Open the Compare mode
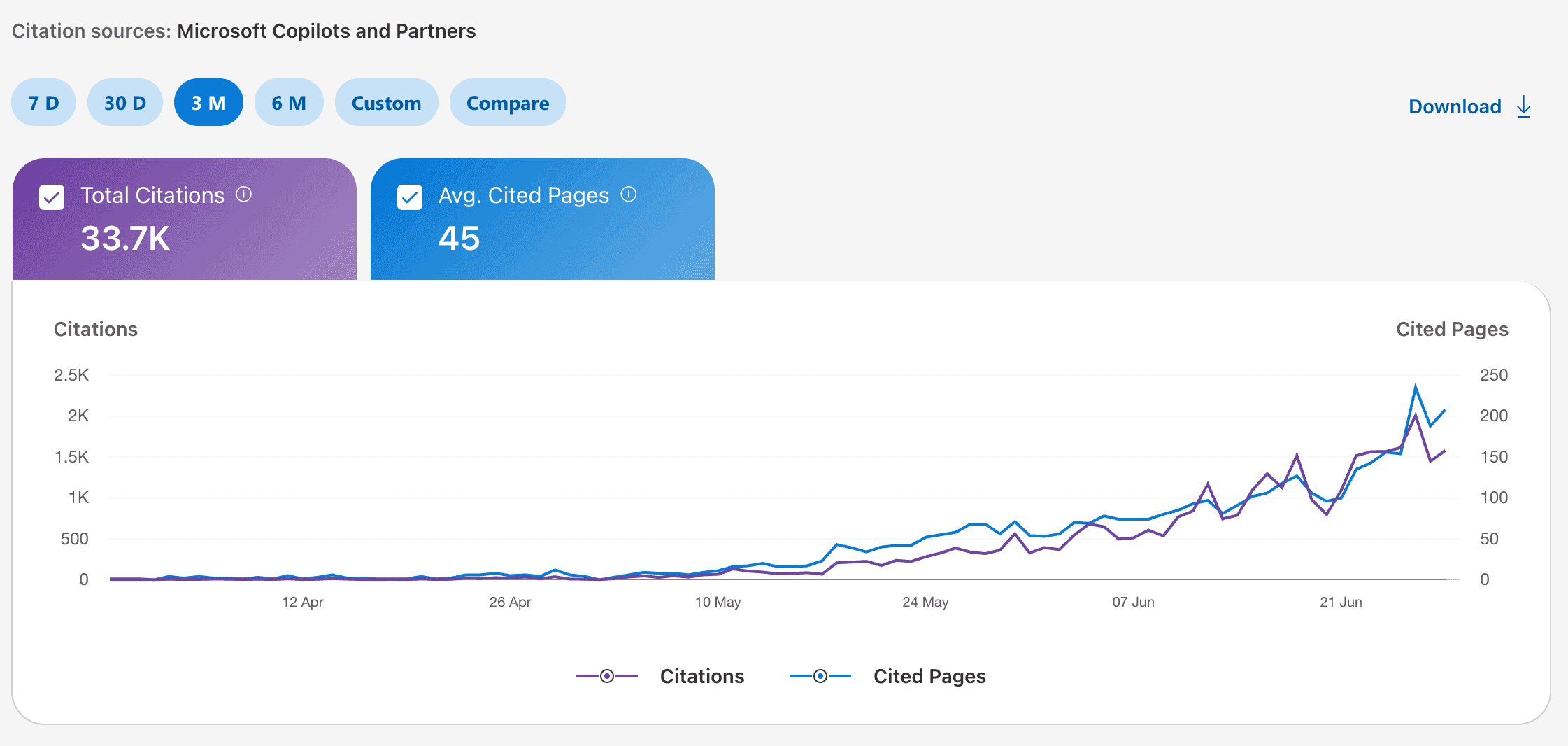This screenshot has height=746, width=1568. (x=508, y=103)
